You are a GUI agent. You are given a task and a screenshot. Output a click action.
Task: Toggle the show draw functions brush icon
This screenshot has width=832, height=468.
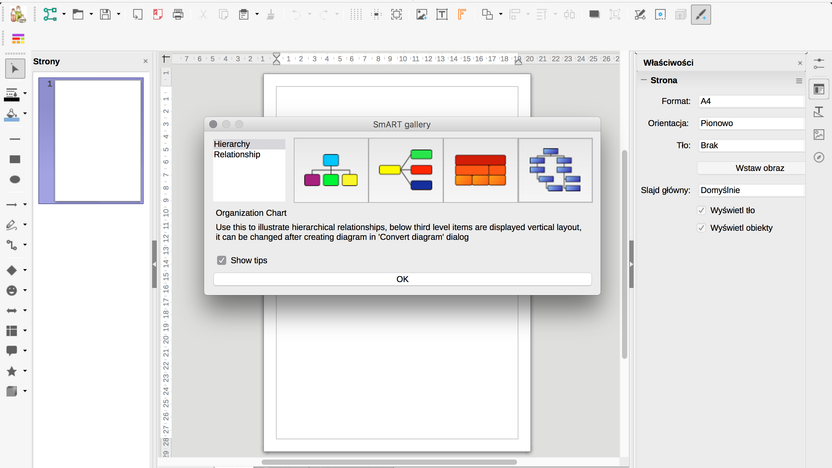pyautogui.click(x=701, y=14)
